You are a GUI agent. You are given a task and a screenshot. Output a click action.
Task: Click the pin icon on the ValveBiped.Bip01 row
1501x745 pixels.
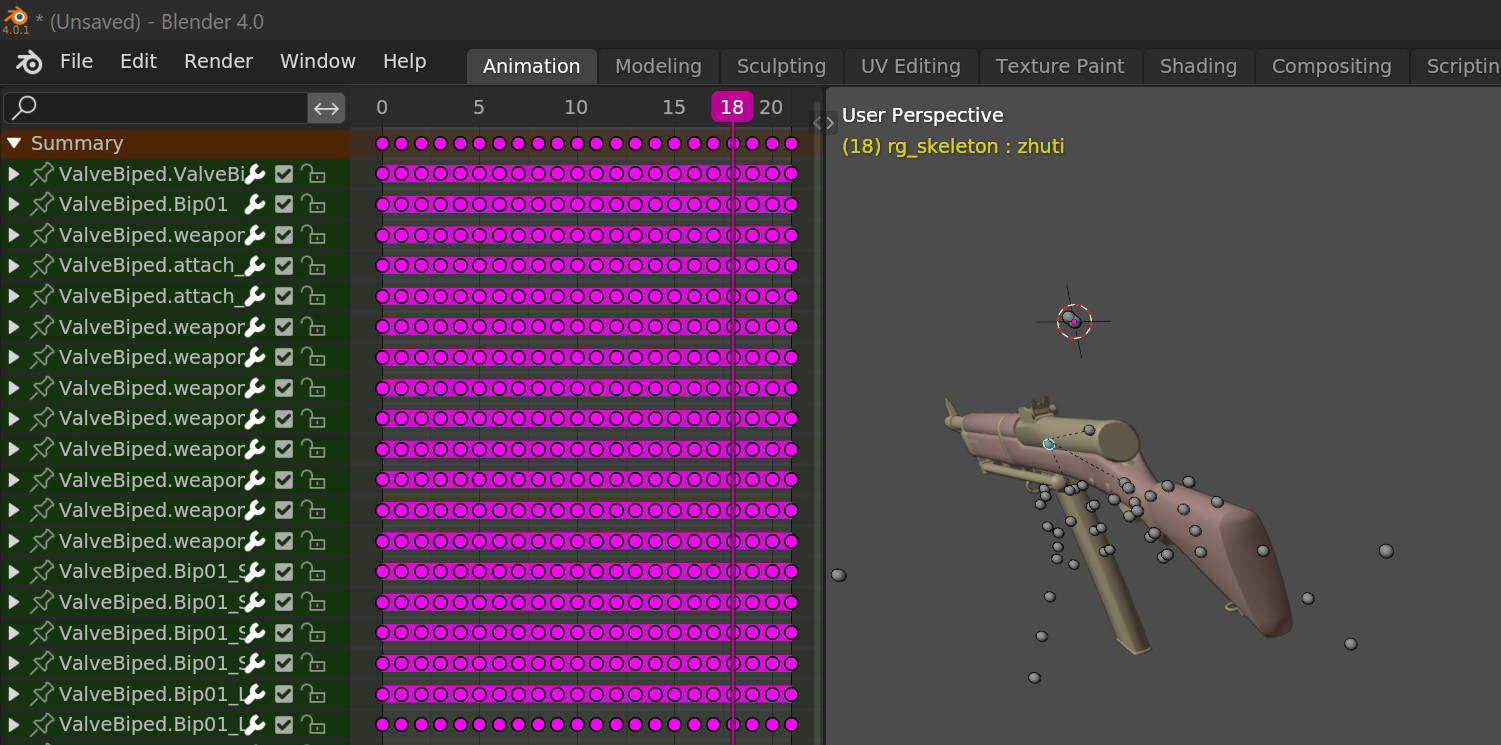pyautogui.click(x=42, y=205)
